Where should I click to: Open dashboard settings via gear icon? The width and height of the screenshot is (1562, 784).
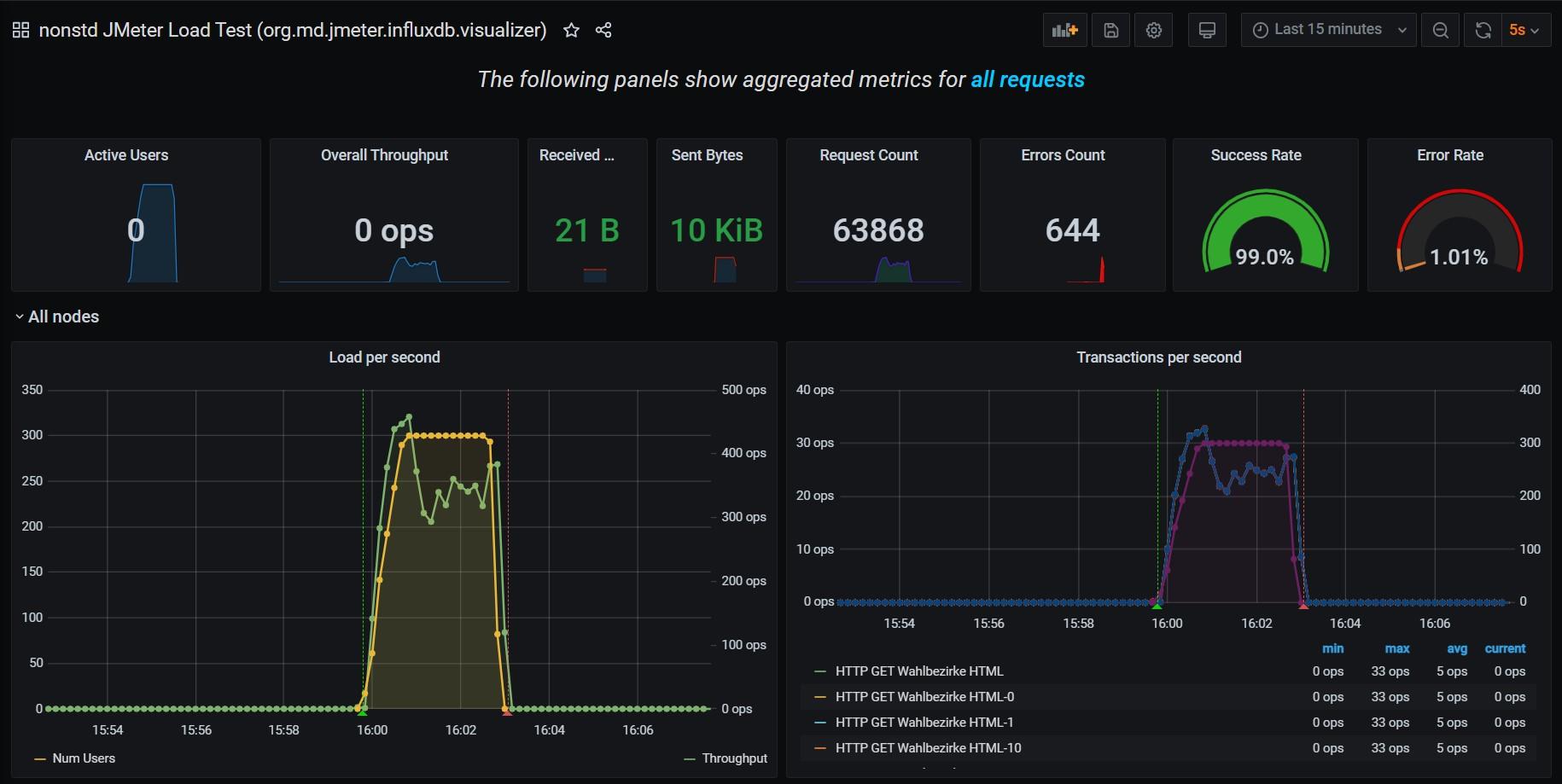pyautogui.click(x=1154, y=29)
